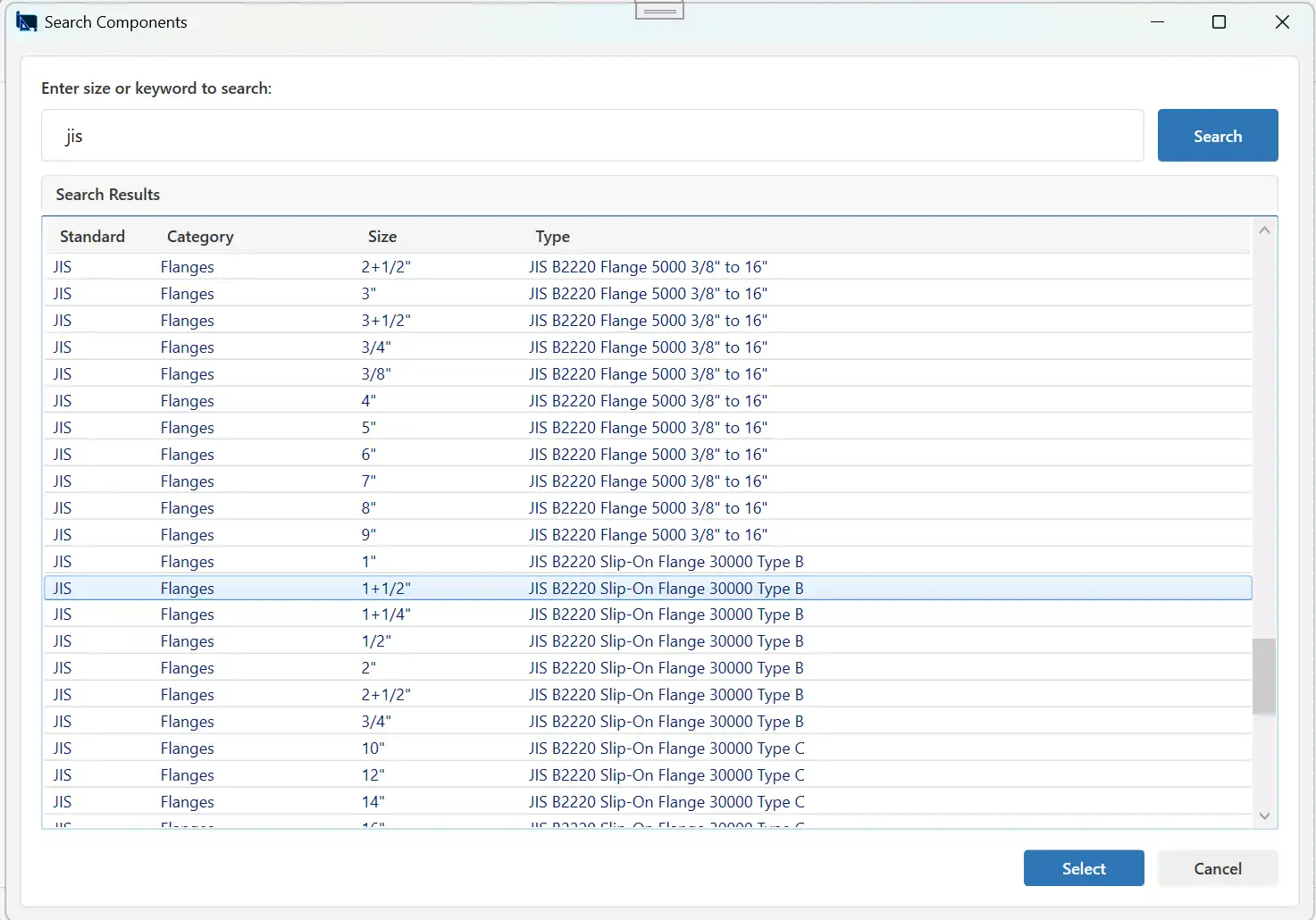
Task: Click the scrollbar up arrow
Action: click(1264, 230)
